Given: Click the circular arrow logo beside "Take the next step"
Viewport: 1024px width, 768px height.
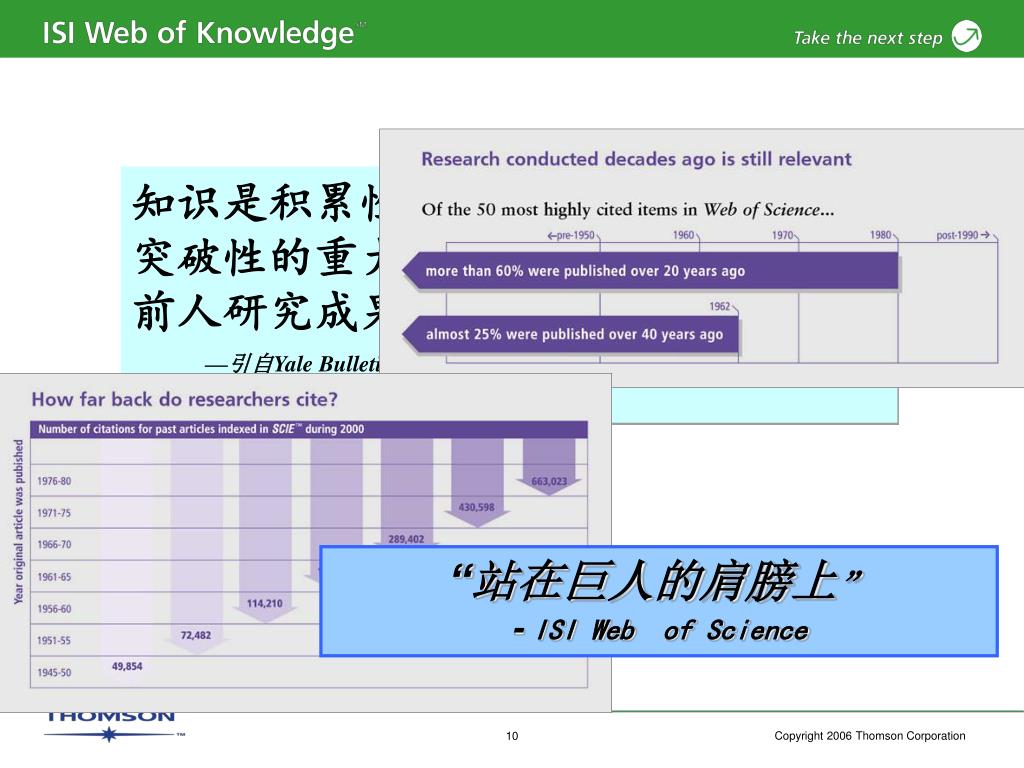Looking at the screenshot, I should point(967,36).
